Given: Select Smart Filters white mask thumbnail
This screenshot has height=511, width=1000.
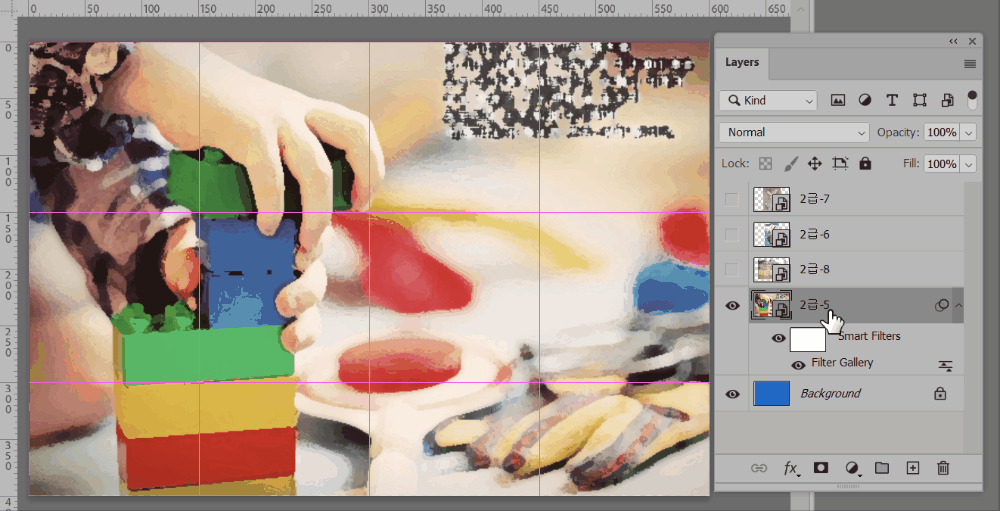Looking at the screenshot, I should 808,339.
